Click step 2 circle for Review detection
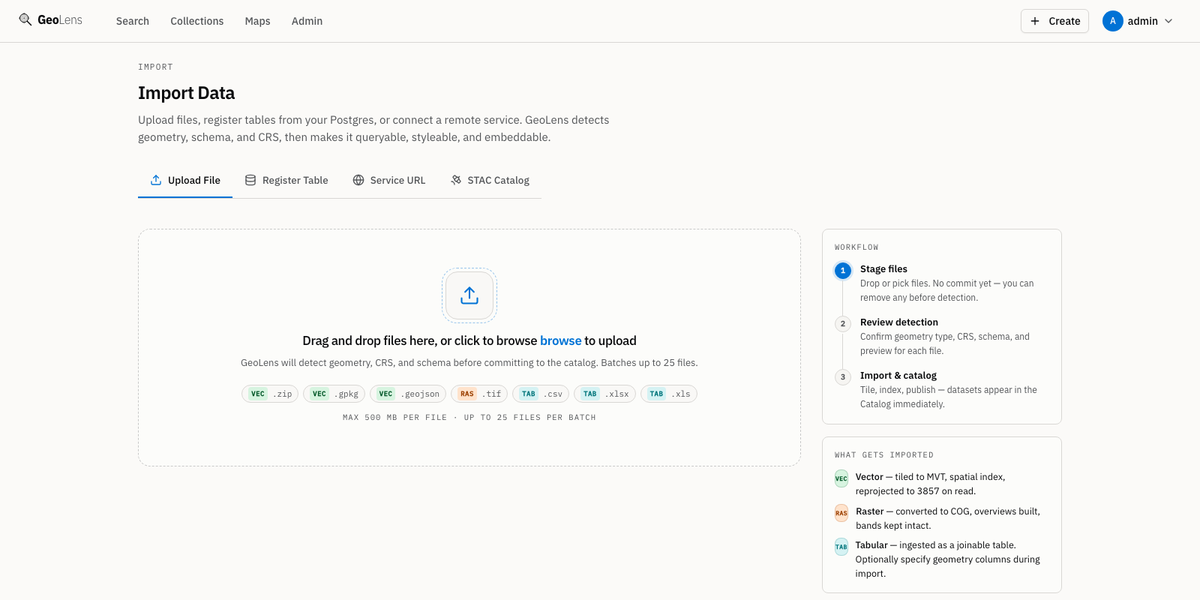The width and height of the screenshot is (1200, 600). pyautogui.click(x=843, y=323)
